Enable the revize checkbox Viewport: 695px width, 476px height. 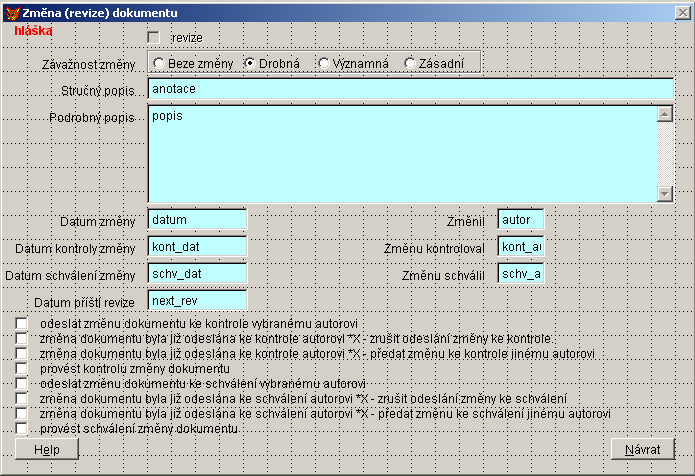click(x=154, y=37)
